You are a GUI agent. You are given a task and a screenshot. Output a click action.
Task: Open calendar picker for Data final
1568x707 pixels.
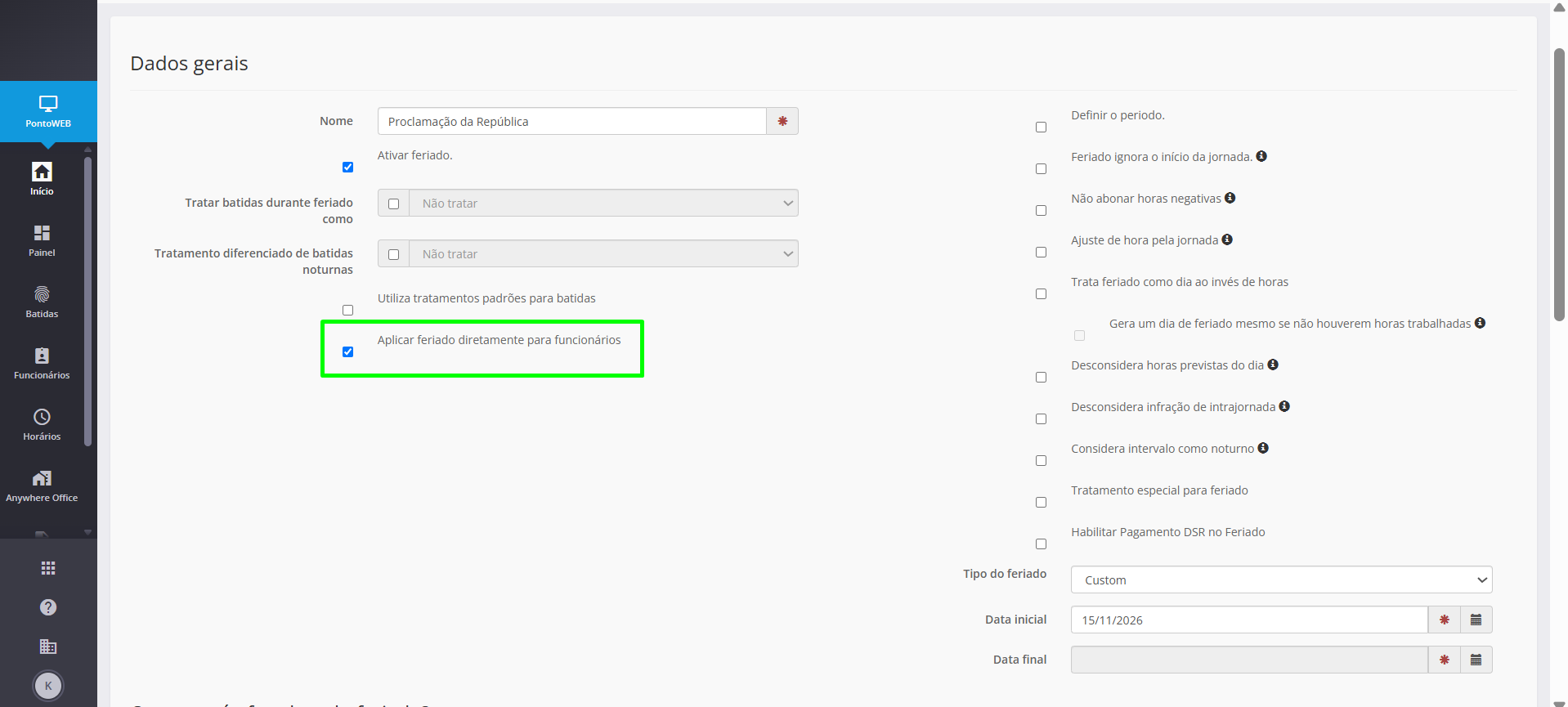1476,660
